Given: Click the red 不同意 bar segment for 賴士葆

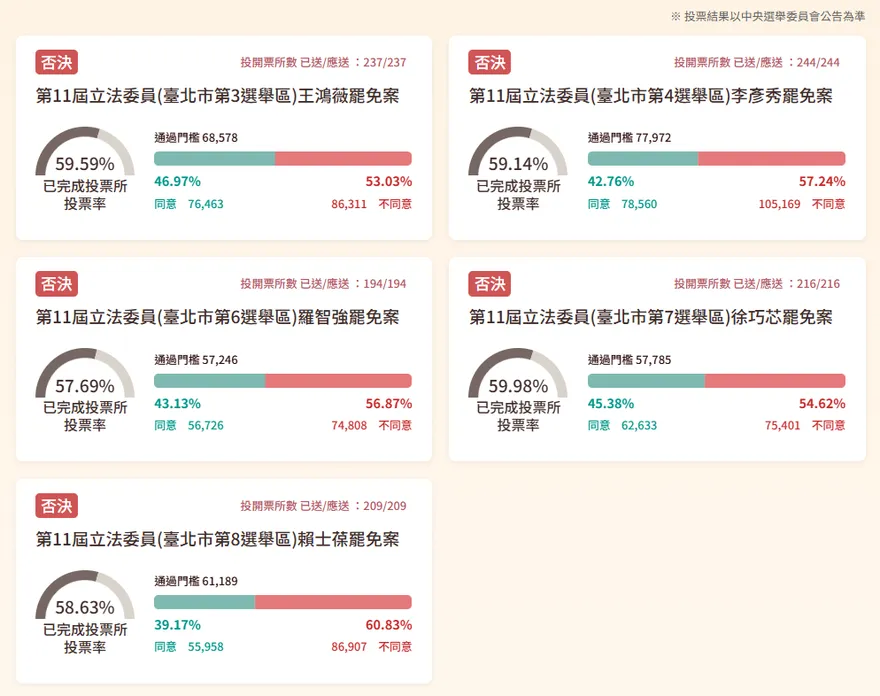Looking at the screenshot, I should tap(333, 602).
